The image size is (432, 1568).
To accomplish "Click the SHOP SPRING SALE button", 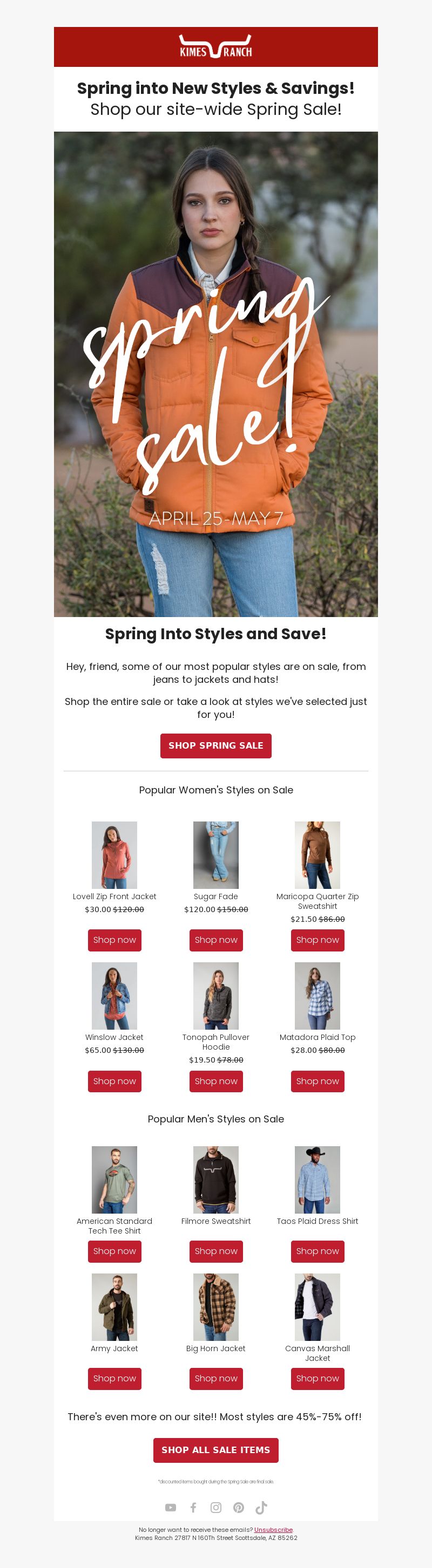I will coord(215,745).
